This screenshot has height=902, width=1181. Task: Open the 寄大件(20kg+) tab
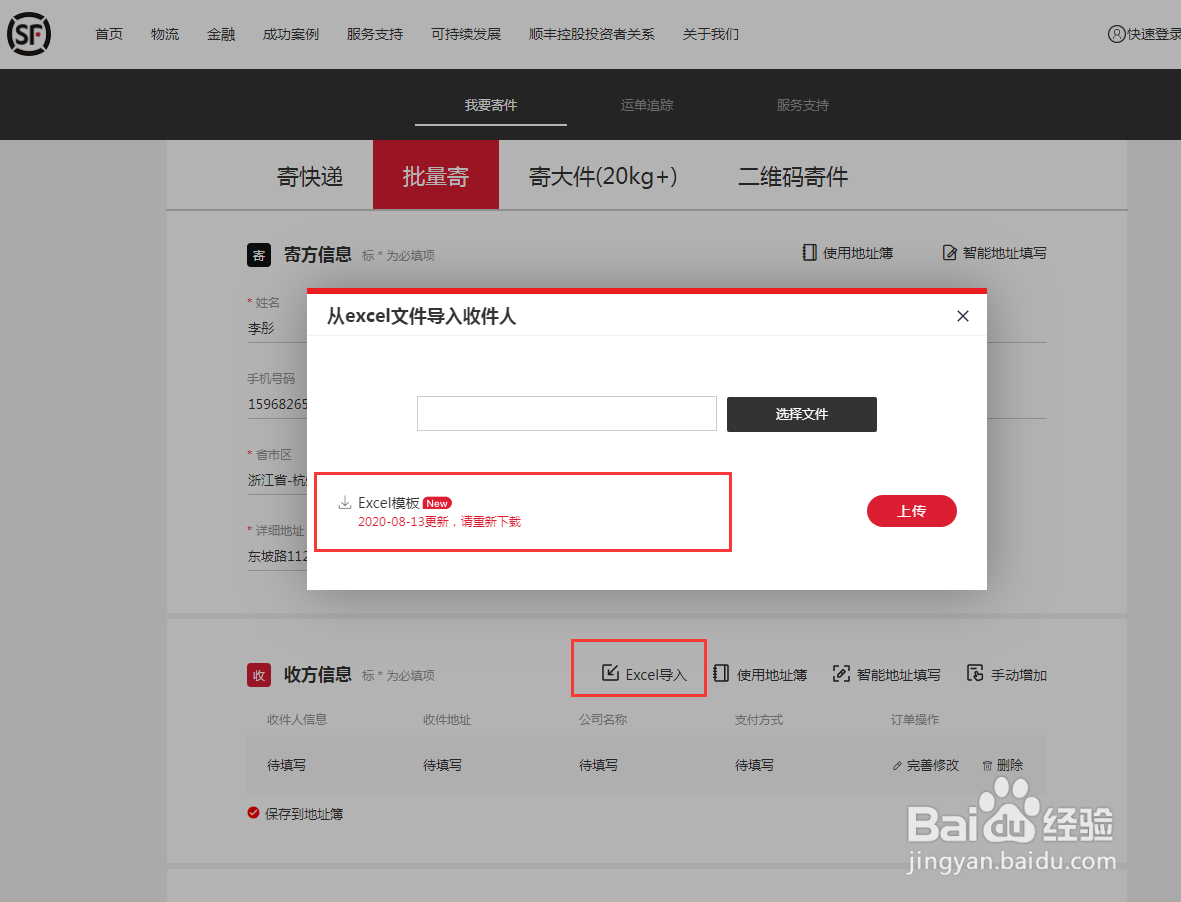pos(604,174)
